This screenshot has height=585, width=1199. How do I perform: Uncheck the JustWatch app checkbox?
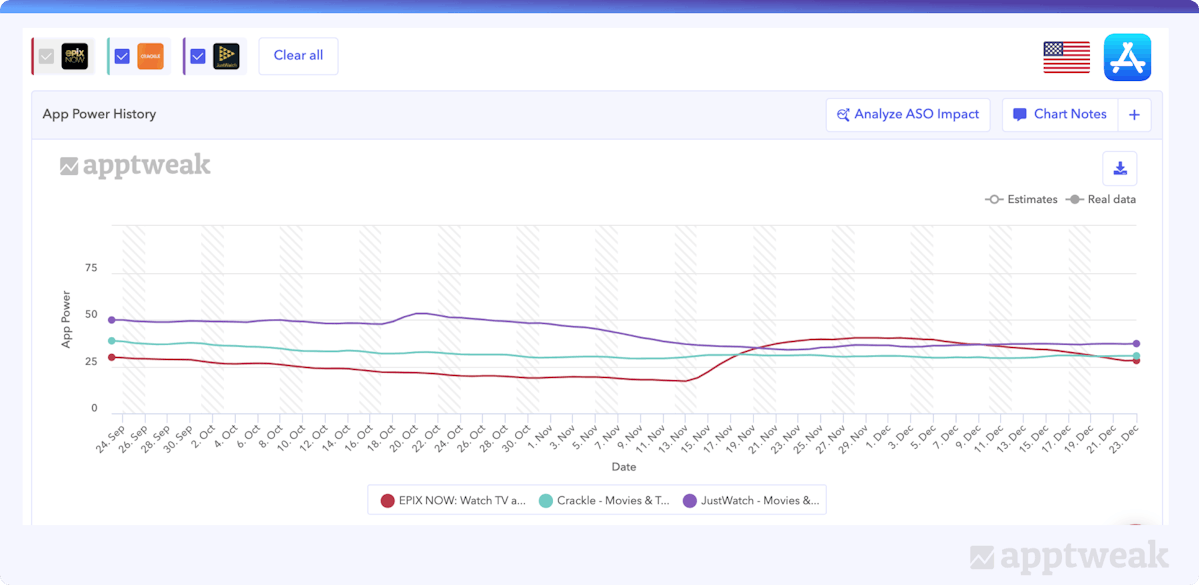coord(198,57)
